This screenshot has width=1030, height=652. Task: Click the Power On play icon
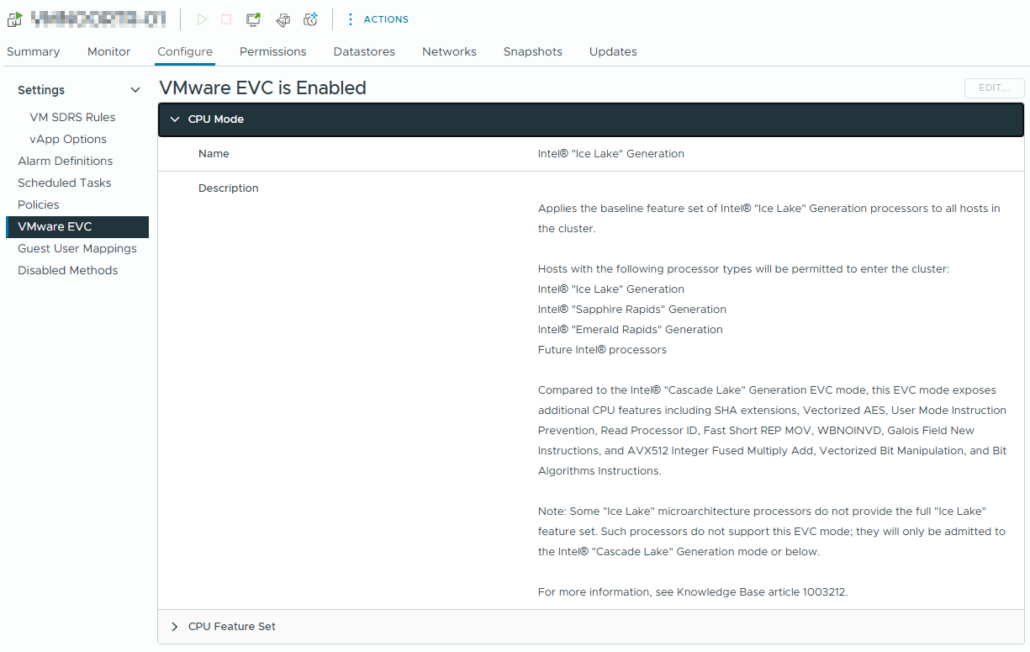(x=202, y=19)
